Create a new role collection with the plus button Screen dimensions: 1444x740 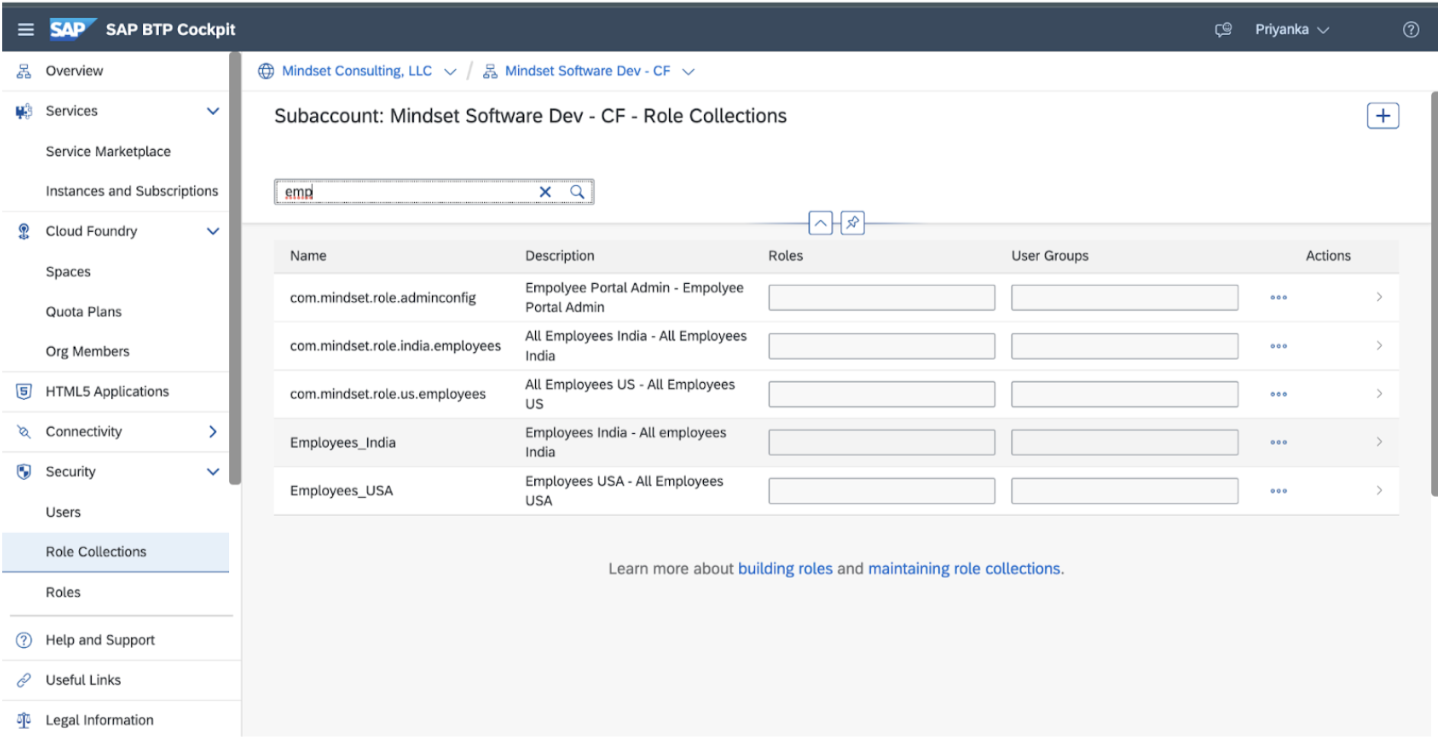(x=1383, y=115)
